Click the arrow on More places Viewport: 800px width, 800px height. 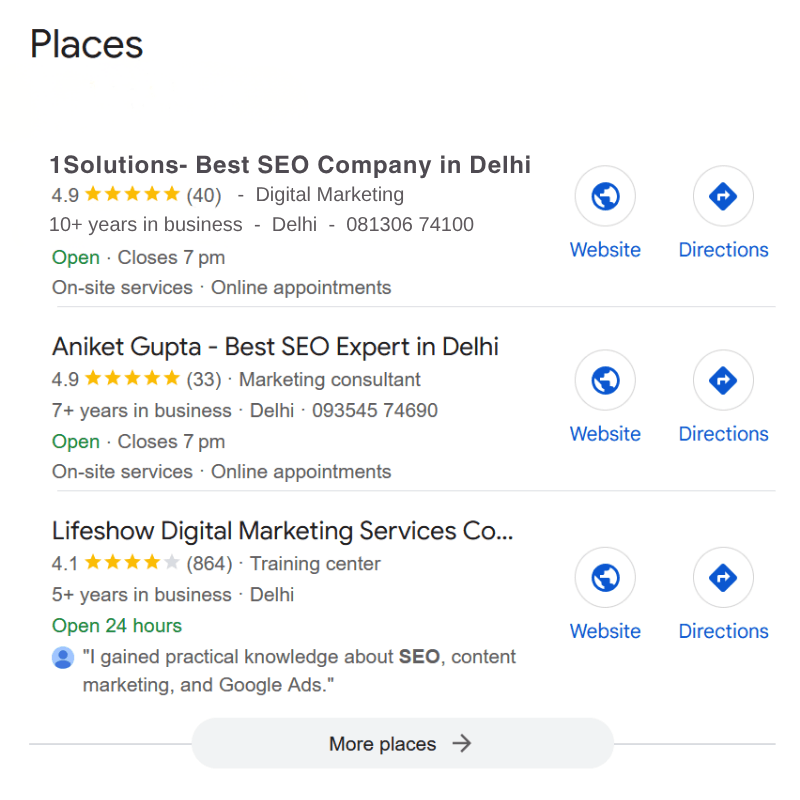tap(461, 743)
